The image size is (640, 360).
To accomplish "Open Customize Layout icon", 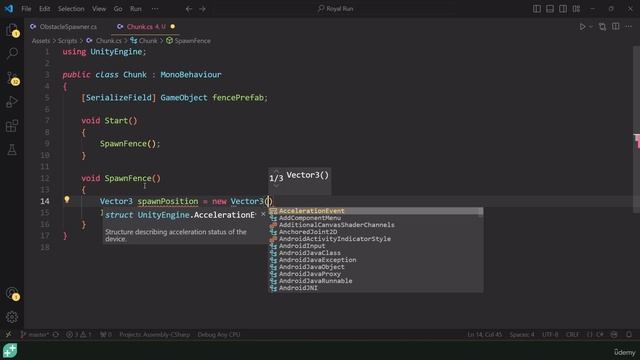I will tap(576, 9).
